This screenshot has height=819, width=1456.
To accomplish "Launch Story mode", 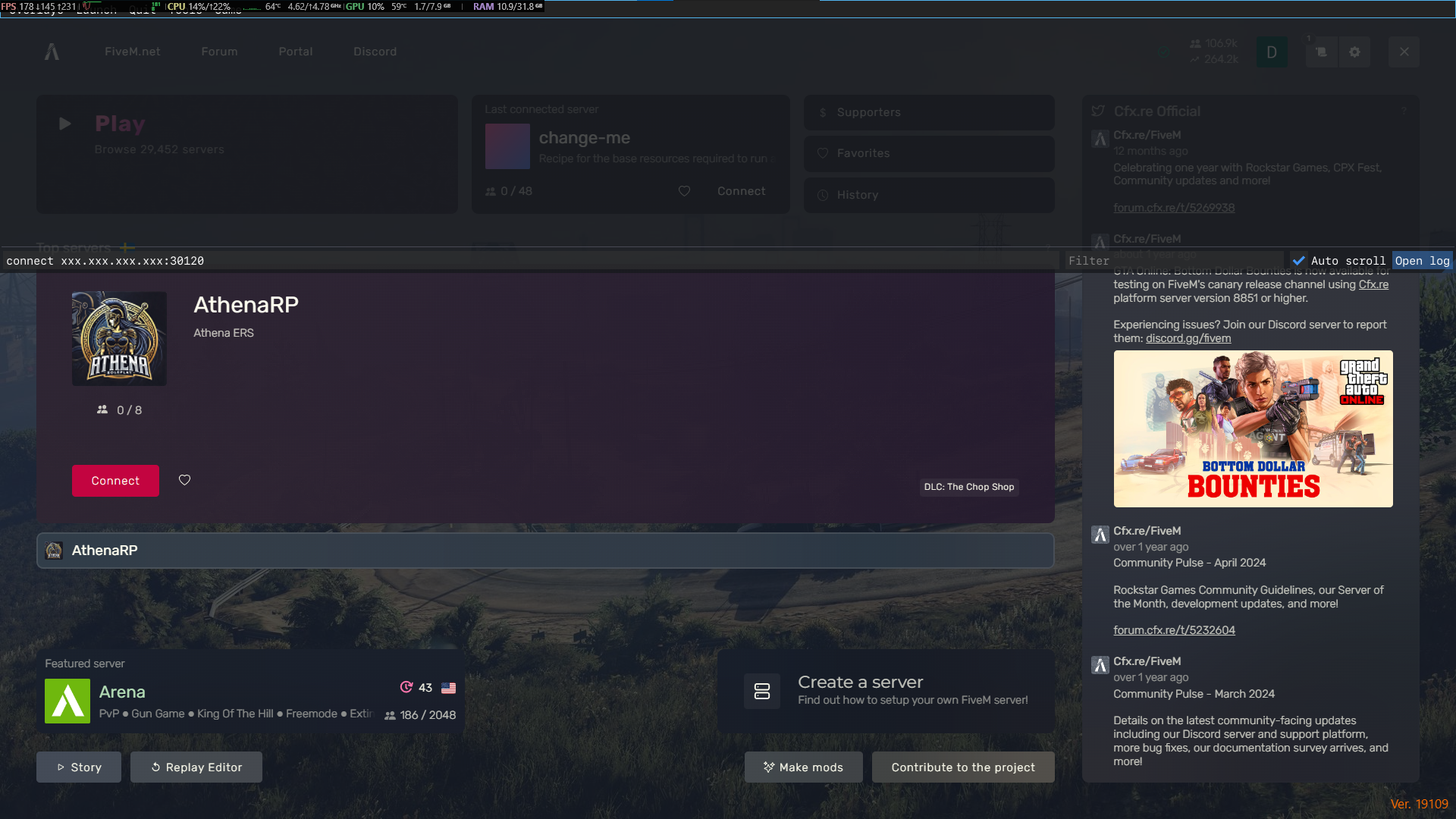I will [79, 767].
